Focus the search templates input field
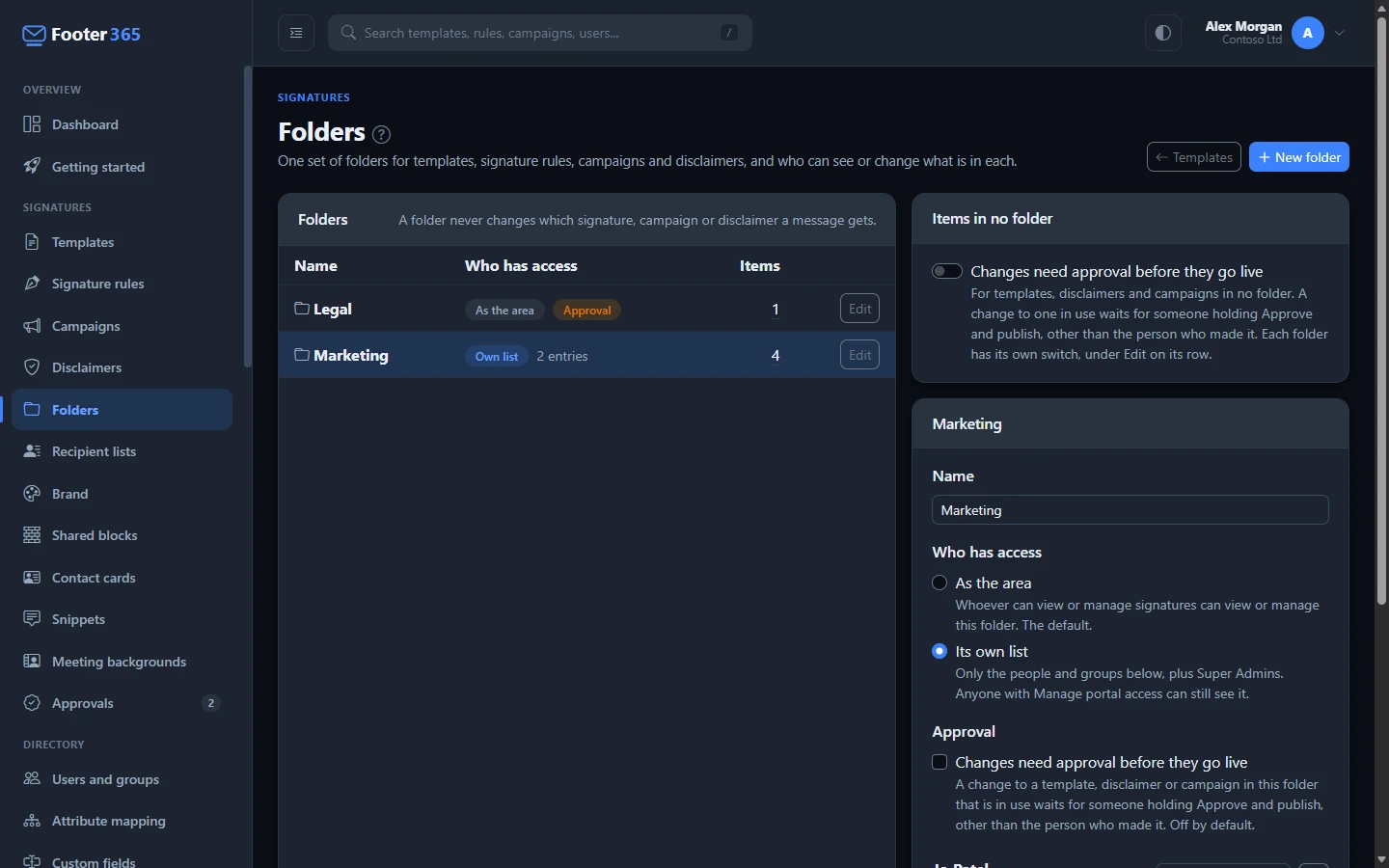The image size is (1389, 868). (x=540, y=33)
